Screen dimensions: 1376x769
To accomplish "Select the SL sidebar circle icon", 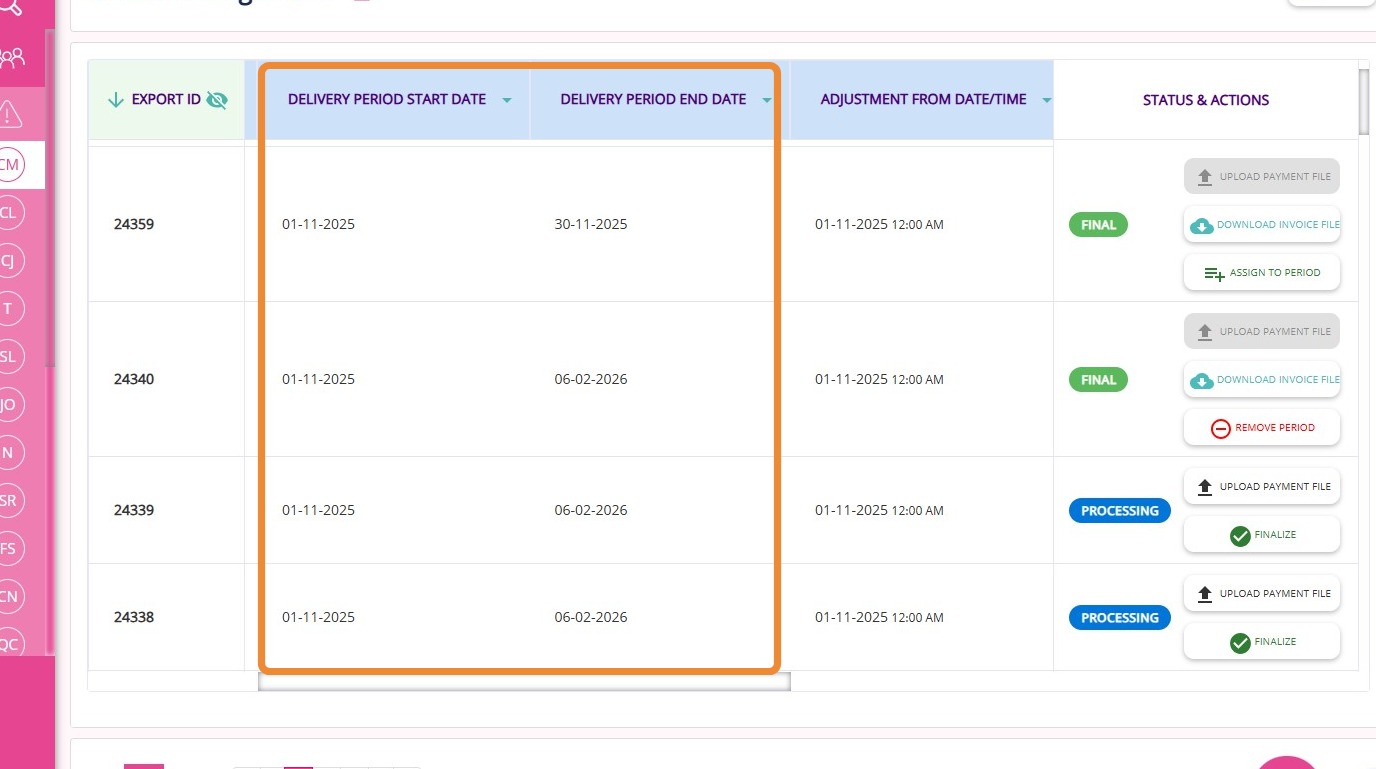I will [9, 356].
